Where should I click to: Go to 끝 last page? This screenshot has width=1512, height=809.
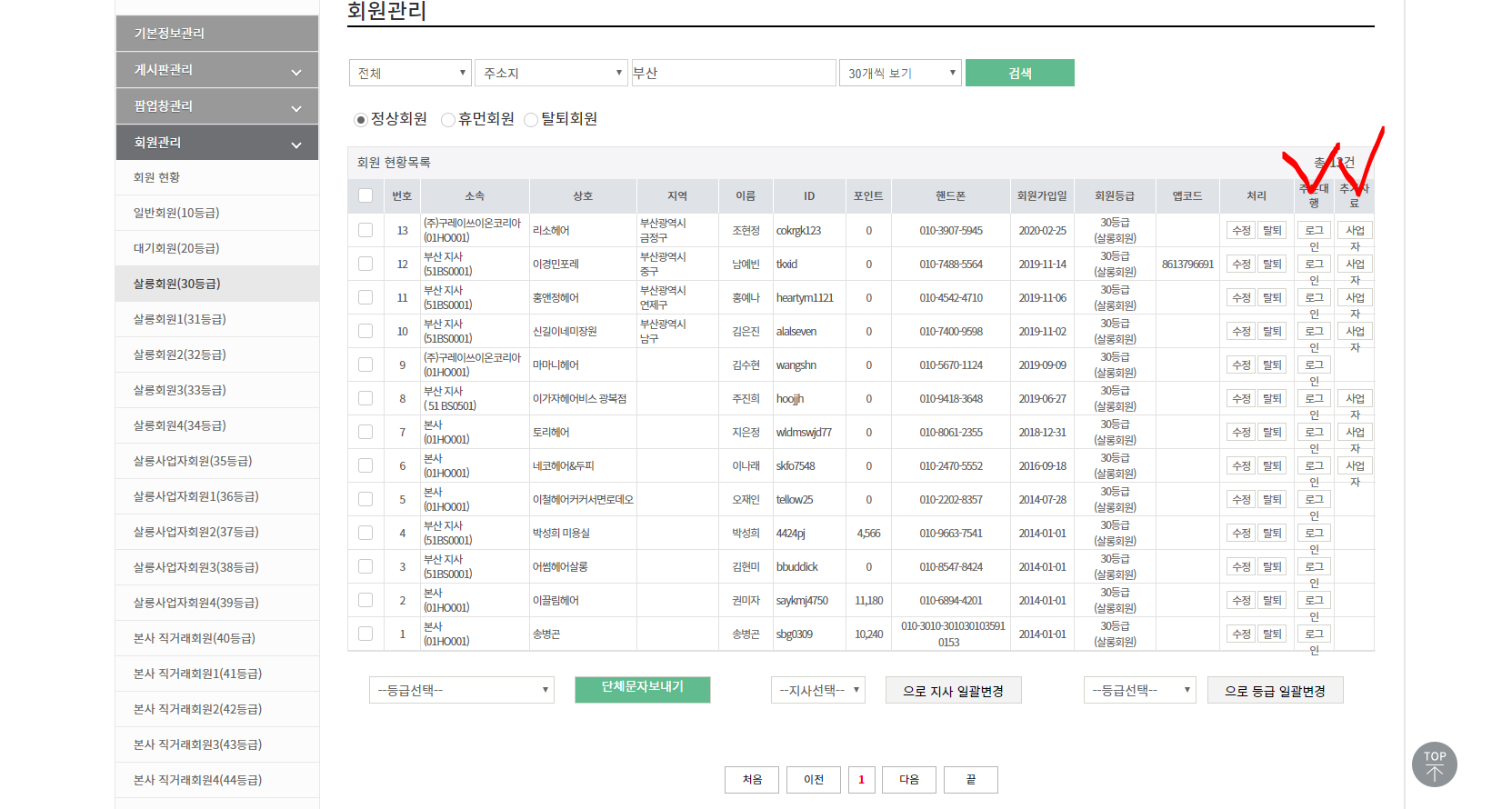[971, 779]
